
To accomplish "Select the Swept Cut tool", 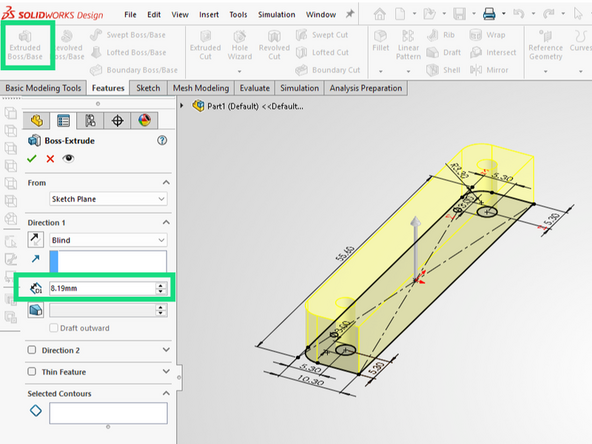I will click(322, 35).
